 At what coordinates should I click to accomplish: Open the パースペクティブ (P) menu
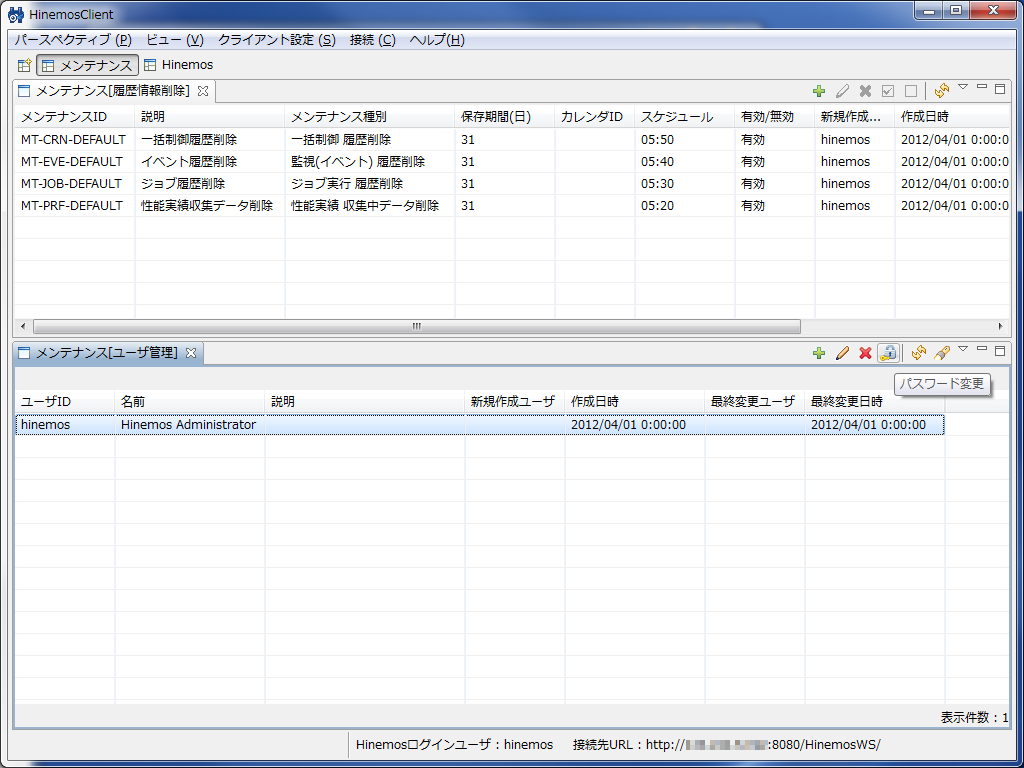73,40
